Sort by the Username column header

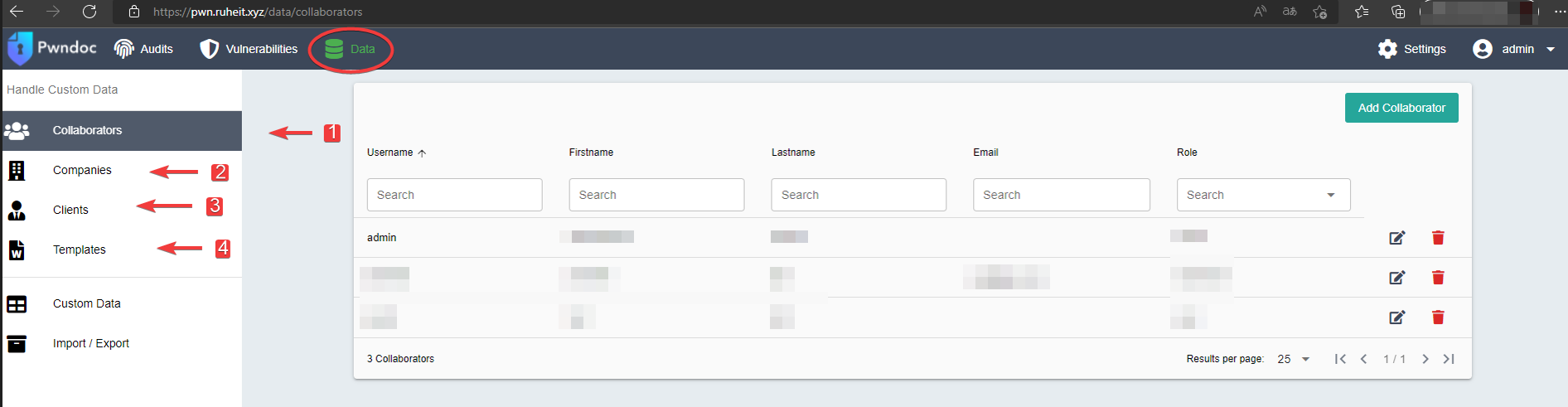(390, 153)
